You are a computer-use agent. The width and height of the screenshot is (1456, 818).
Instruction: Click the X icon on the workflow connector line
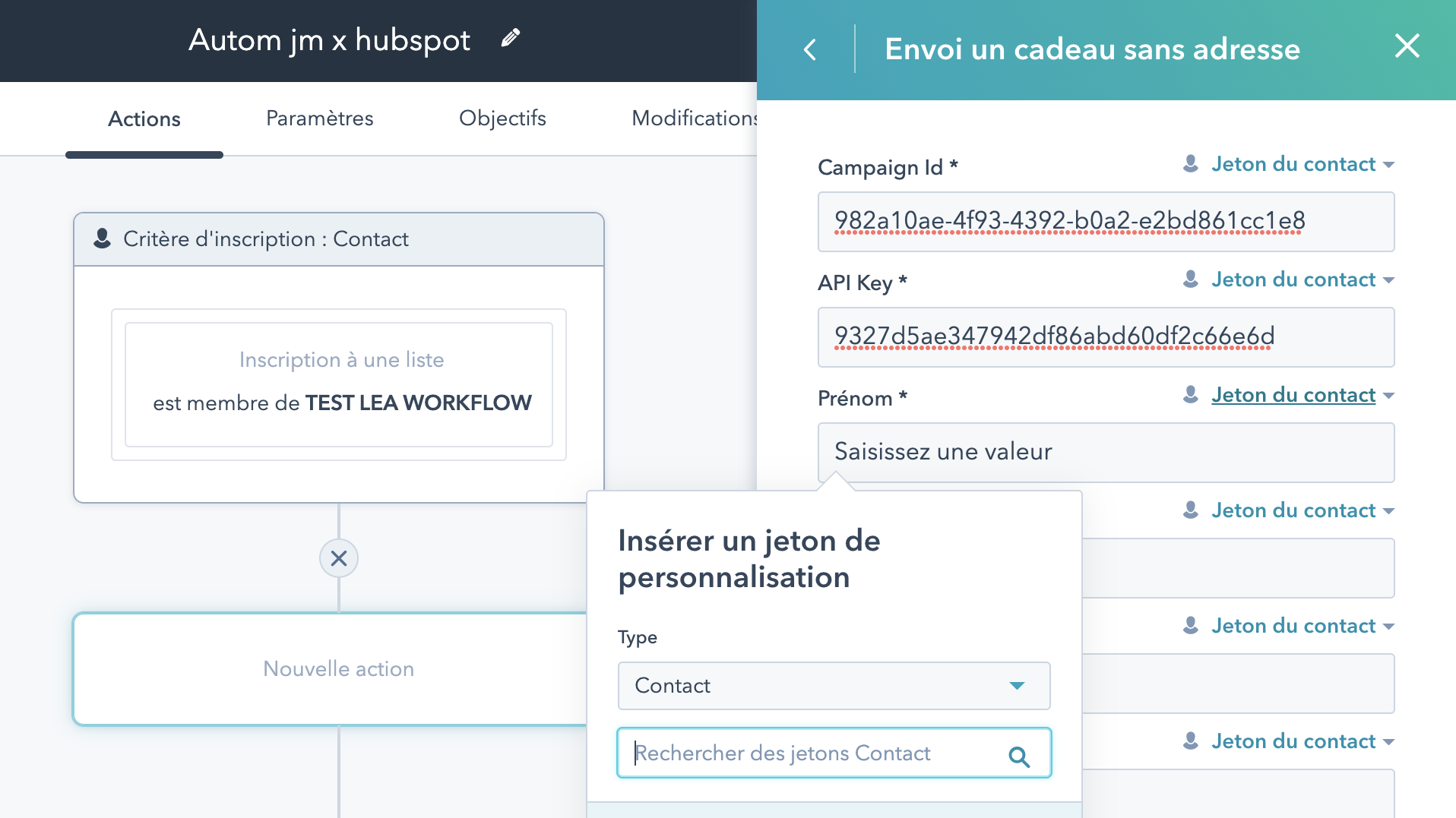[x=338, y=558]
